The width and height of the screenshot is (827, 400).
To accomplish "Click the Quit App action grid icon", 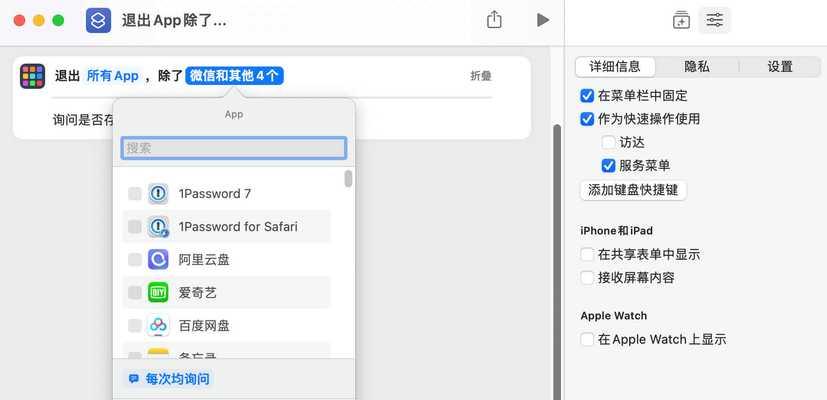I will [x=33, y=76].
